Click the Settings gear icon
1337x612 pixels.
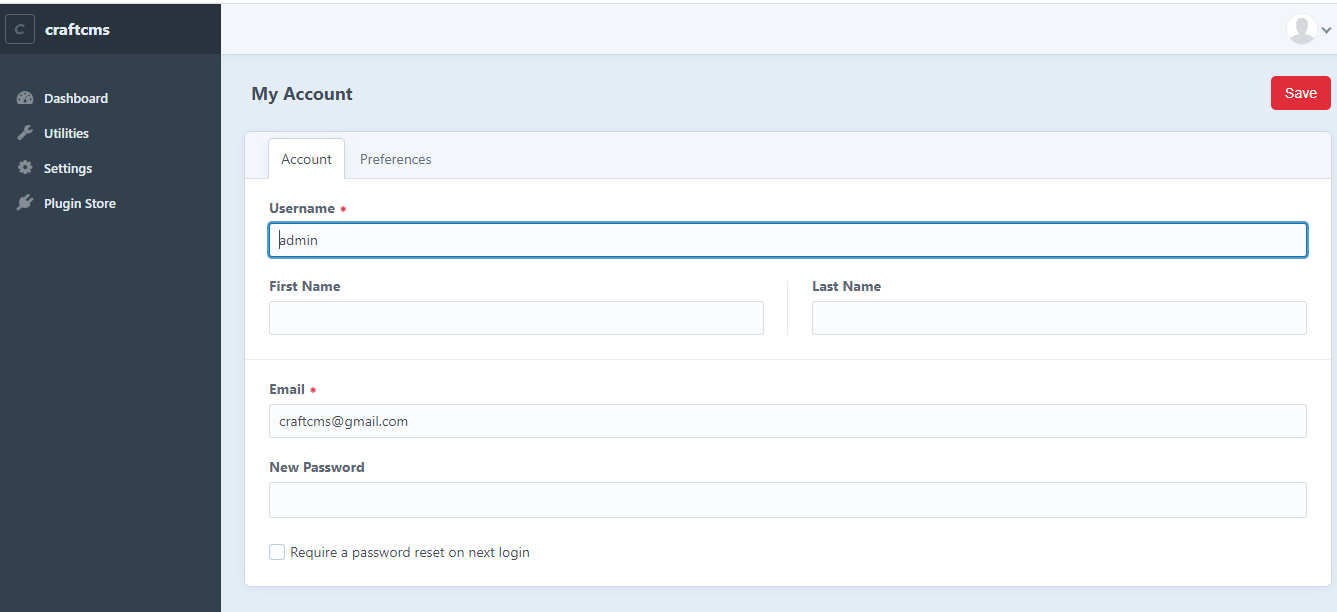pyautogui.click(x=25, y=168)
